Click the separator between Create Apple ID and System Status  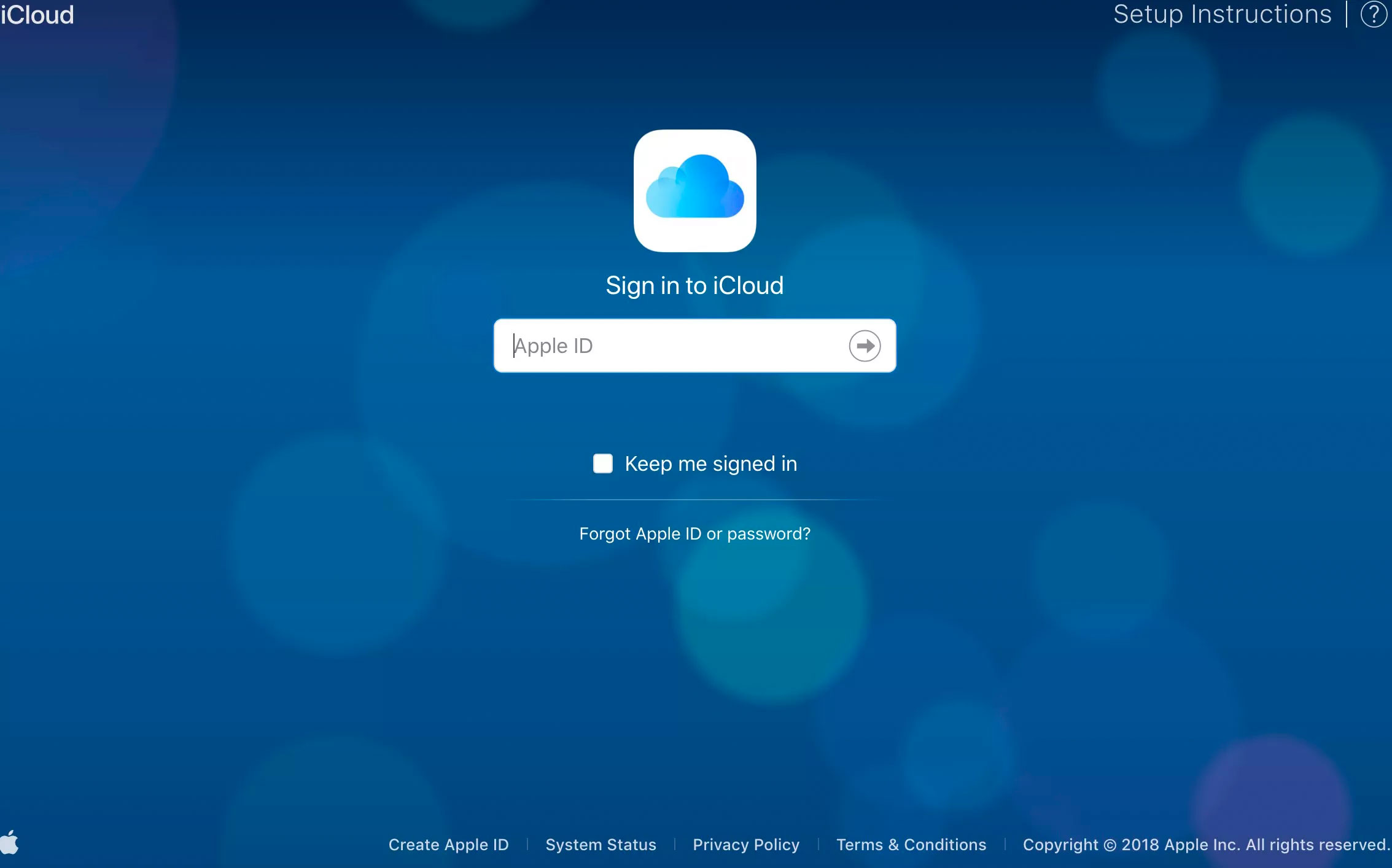[x=527, y=845]
